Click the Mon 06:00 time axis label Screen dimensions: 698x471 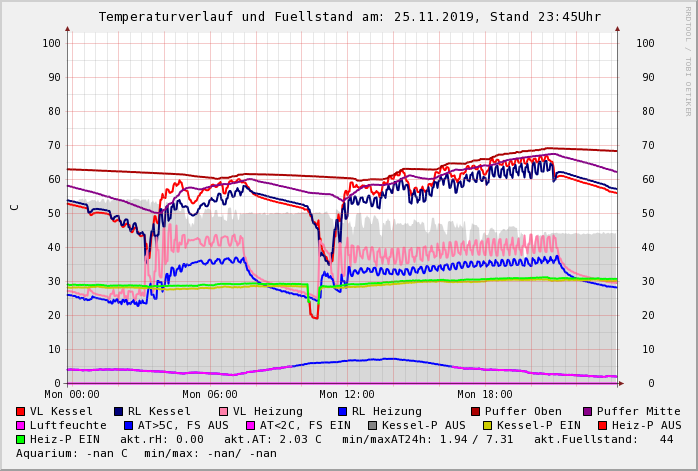210,395
